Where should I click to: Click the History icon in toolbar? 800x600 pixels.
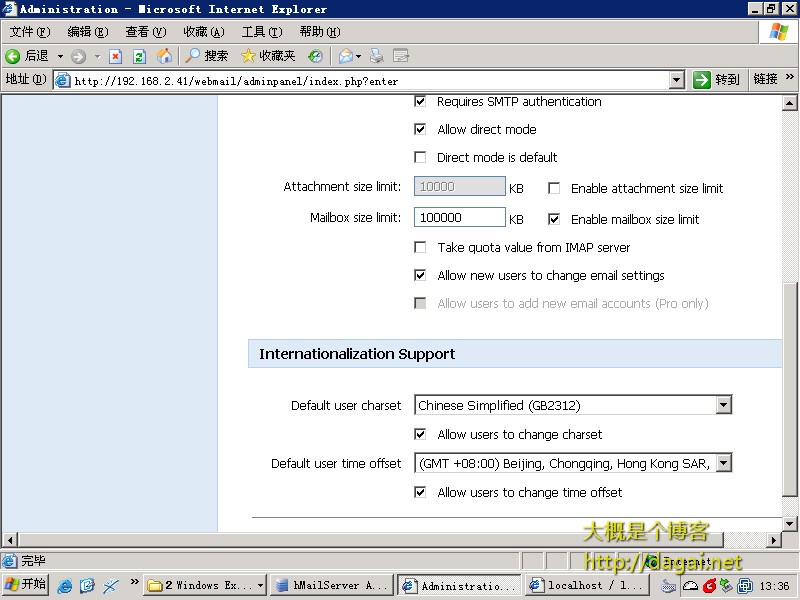tap(315, 56)
